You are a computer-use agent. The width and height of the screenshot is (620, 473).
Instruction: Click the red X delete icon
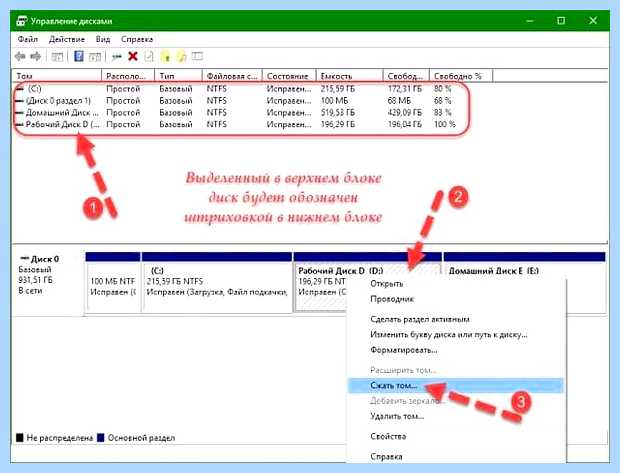click(133, 57)
